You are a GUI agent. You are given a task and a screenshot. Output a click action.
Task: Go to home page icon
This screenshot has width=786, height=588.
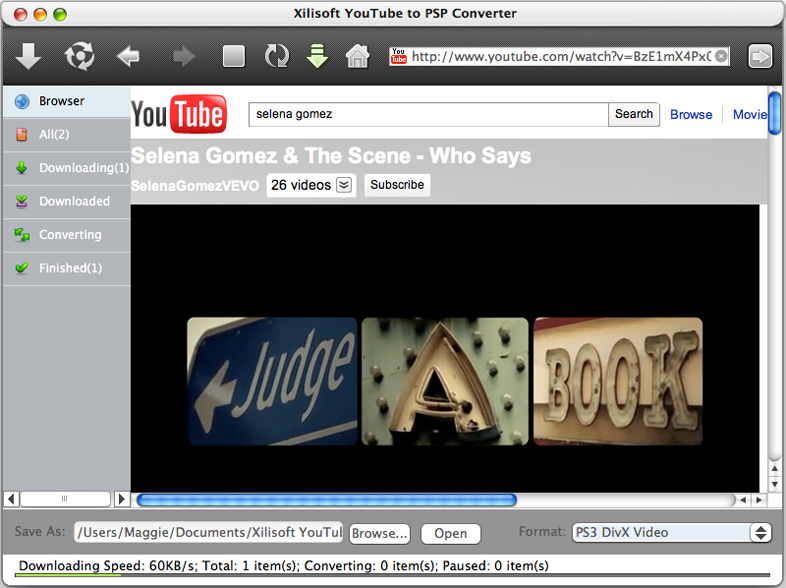(x=357, y=56)
